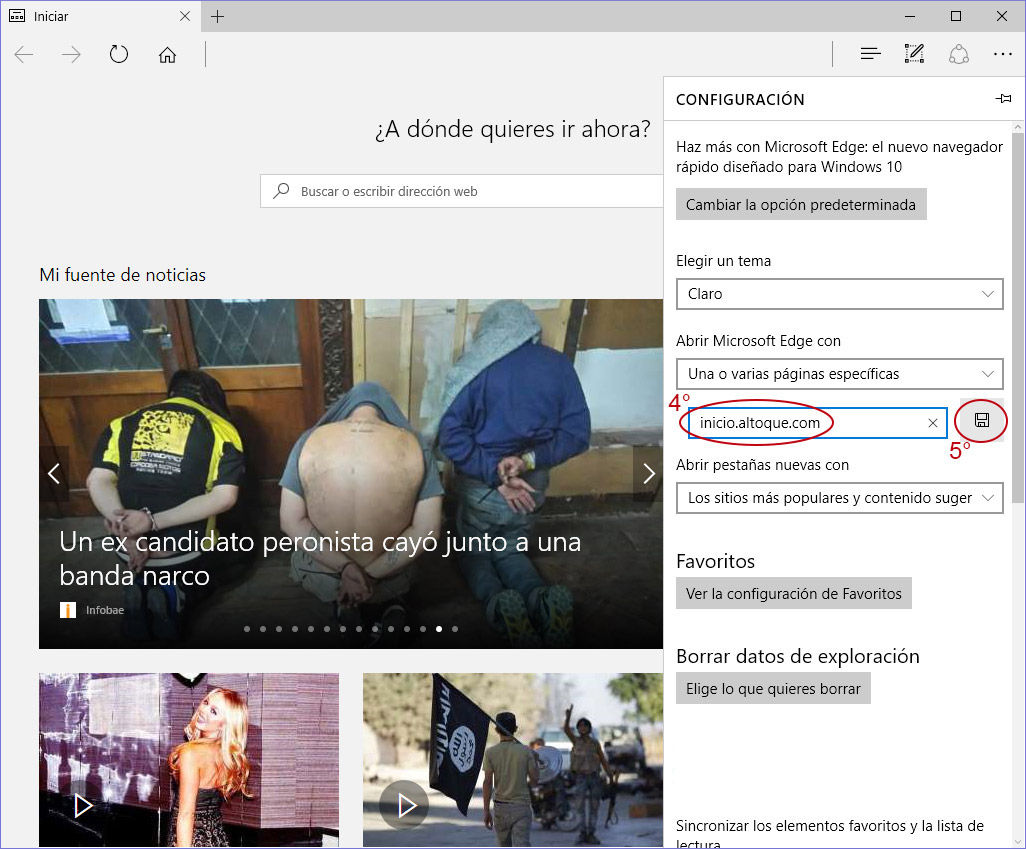The height and width of the screenshot is (849, 1026).
Task: Minimize the Edge window
Action: coord(910,16)
